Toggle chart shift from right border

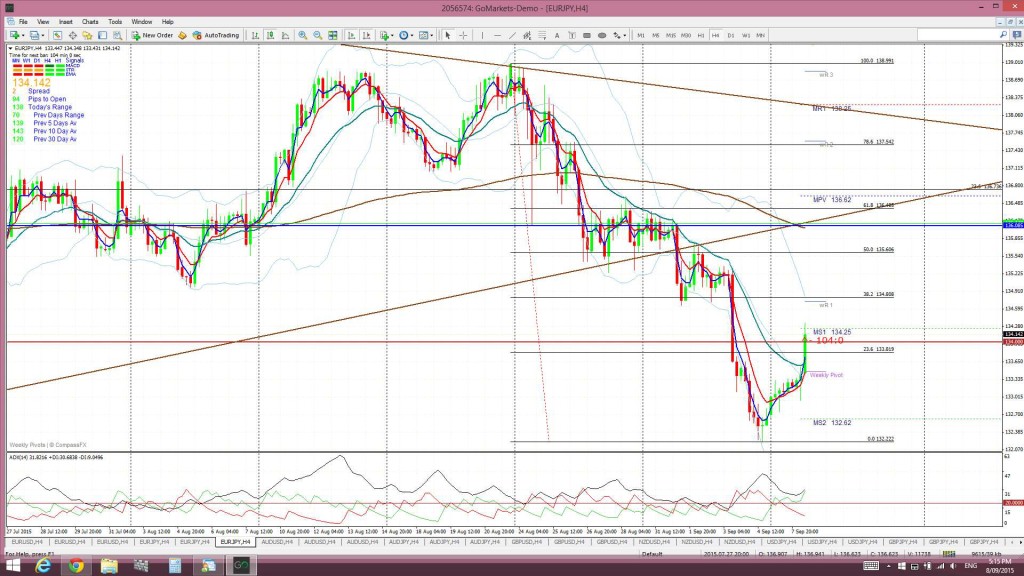366,35
